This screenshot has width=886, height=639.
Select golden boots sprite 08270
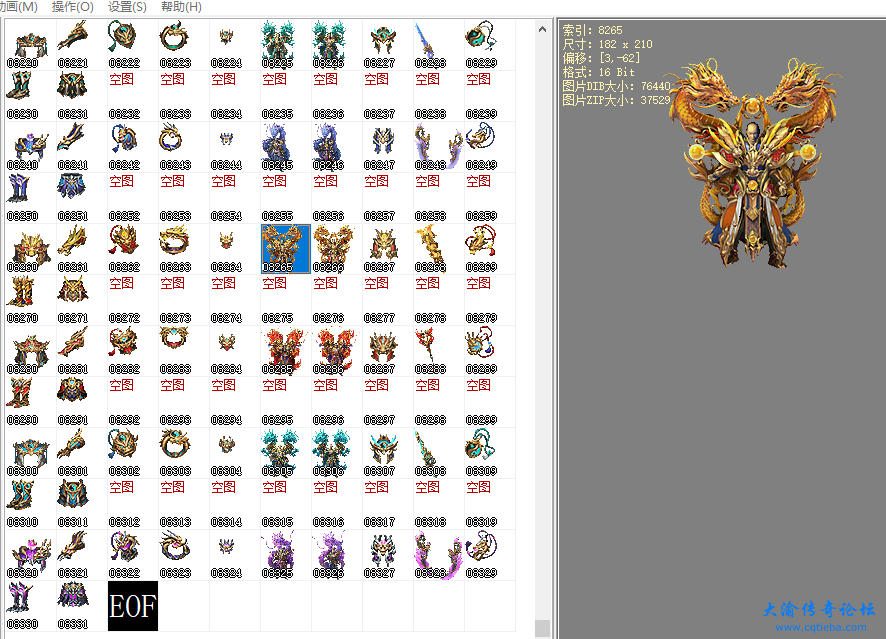[x=31, y=300]
